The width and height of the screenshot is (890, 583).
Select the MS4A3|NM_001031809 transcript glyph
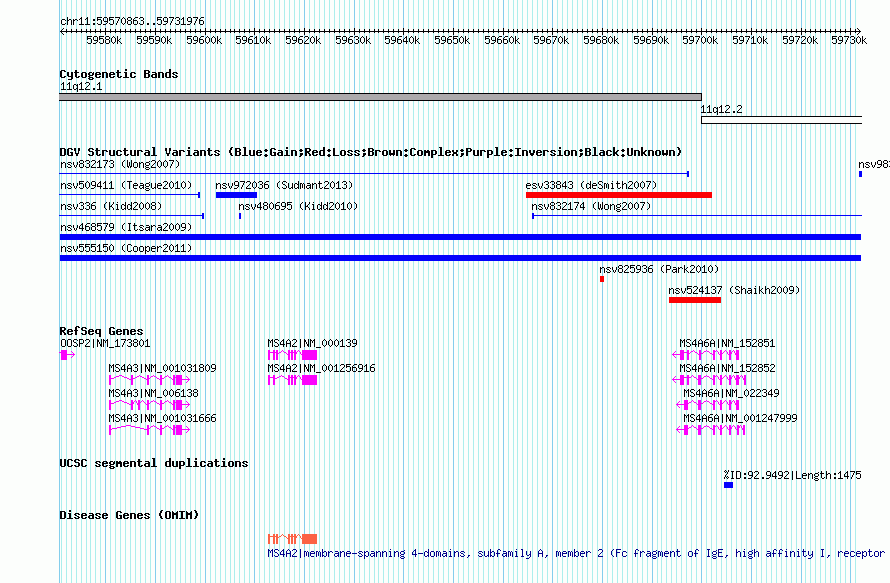[x=149, y=380]
